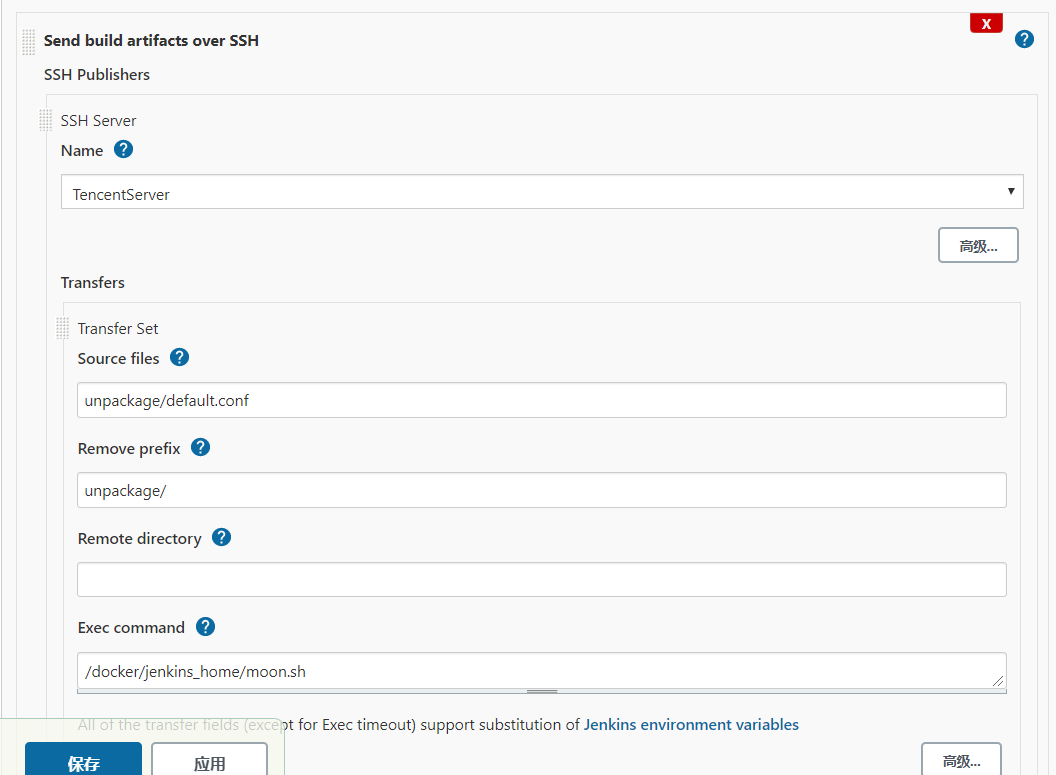Screen dimensions: 1056x775
Task: Click the empty Remote directory field
Action: [540, 579]
